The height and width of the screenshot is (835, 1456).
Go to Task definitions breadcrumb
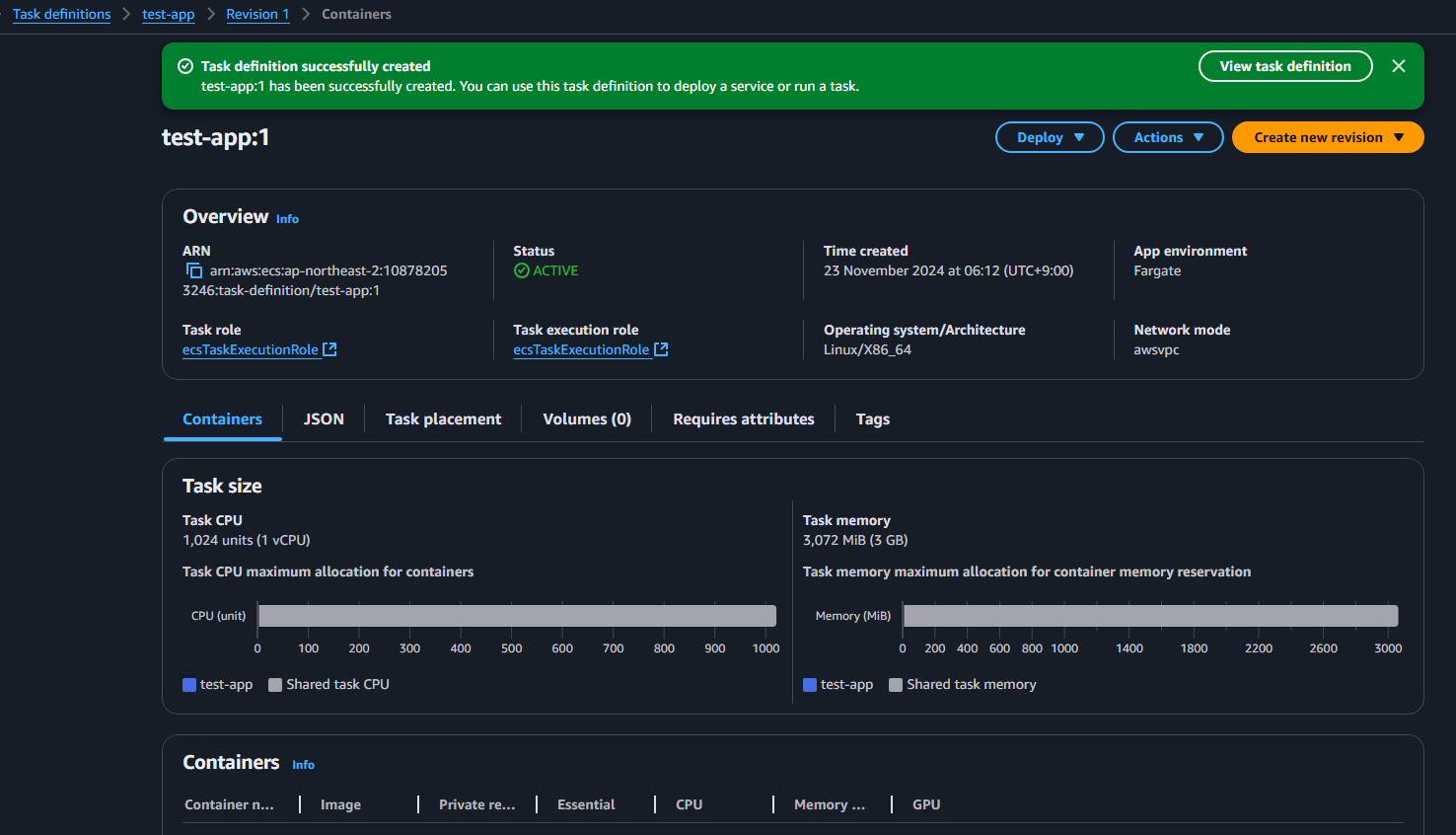tap(61, 14)
